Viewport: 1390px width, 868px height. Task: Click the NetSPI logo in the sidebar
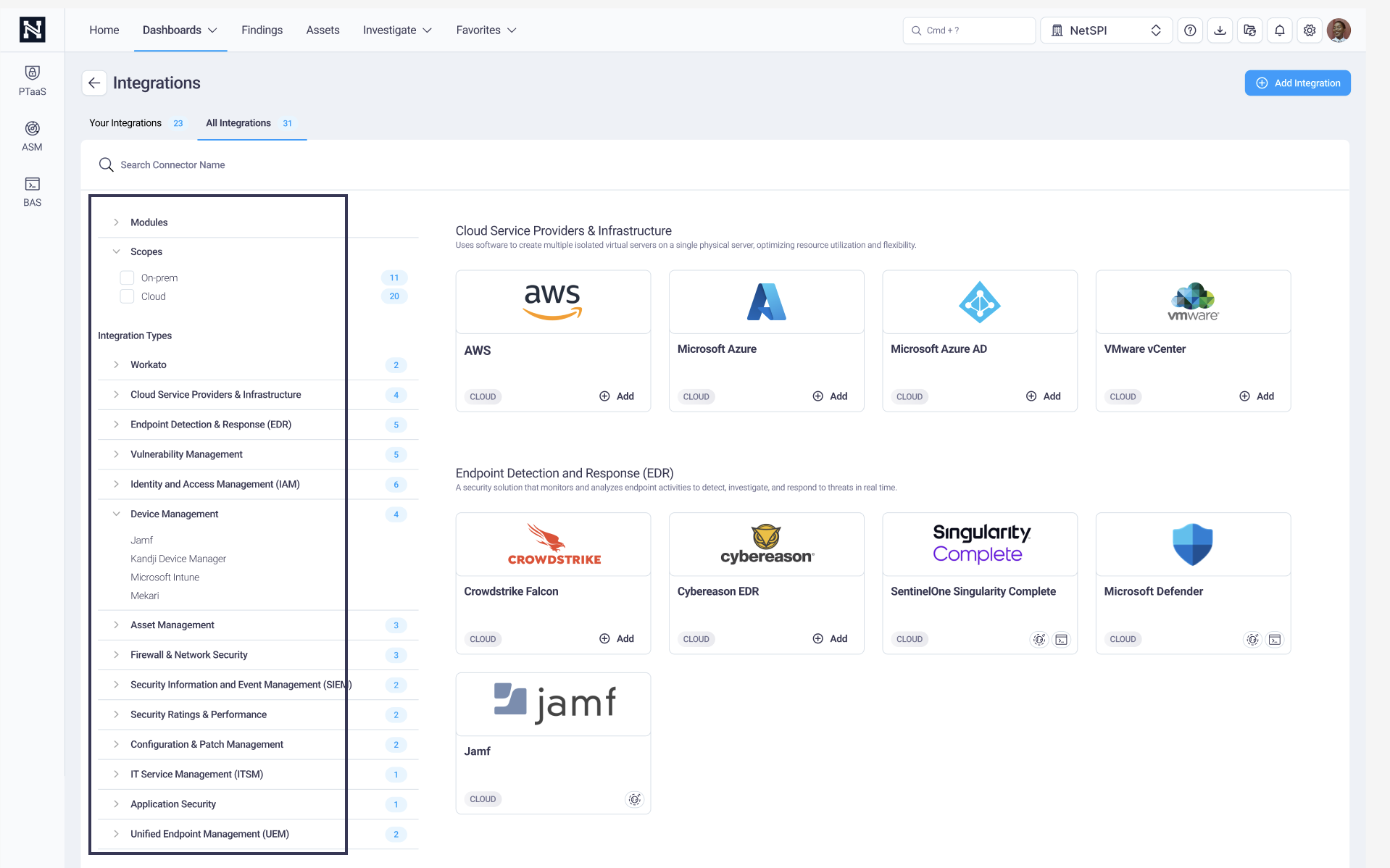click(x=32, y=30)
